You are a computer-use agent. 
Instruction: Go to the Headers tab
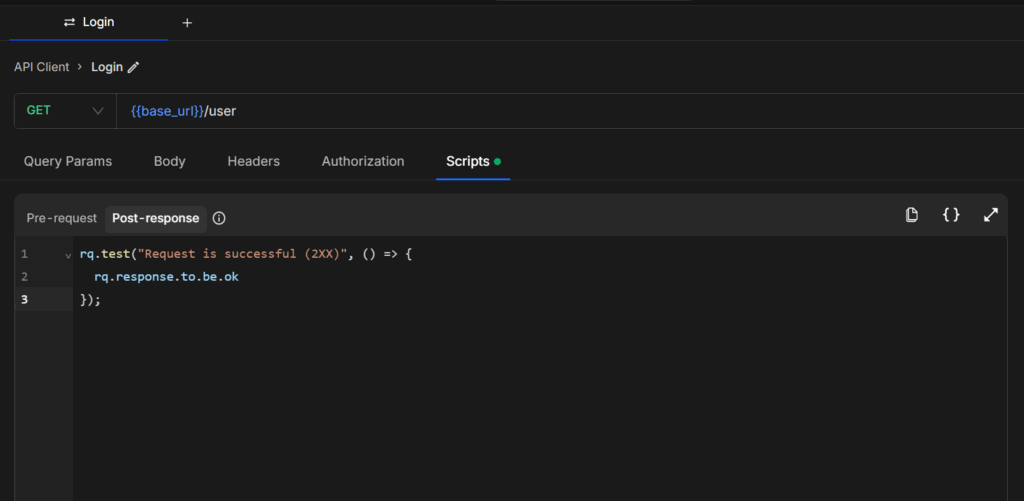point(253,161)
